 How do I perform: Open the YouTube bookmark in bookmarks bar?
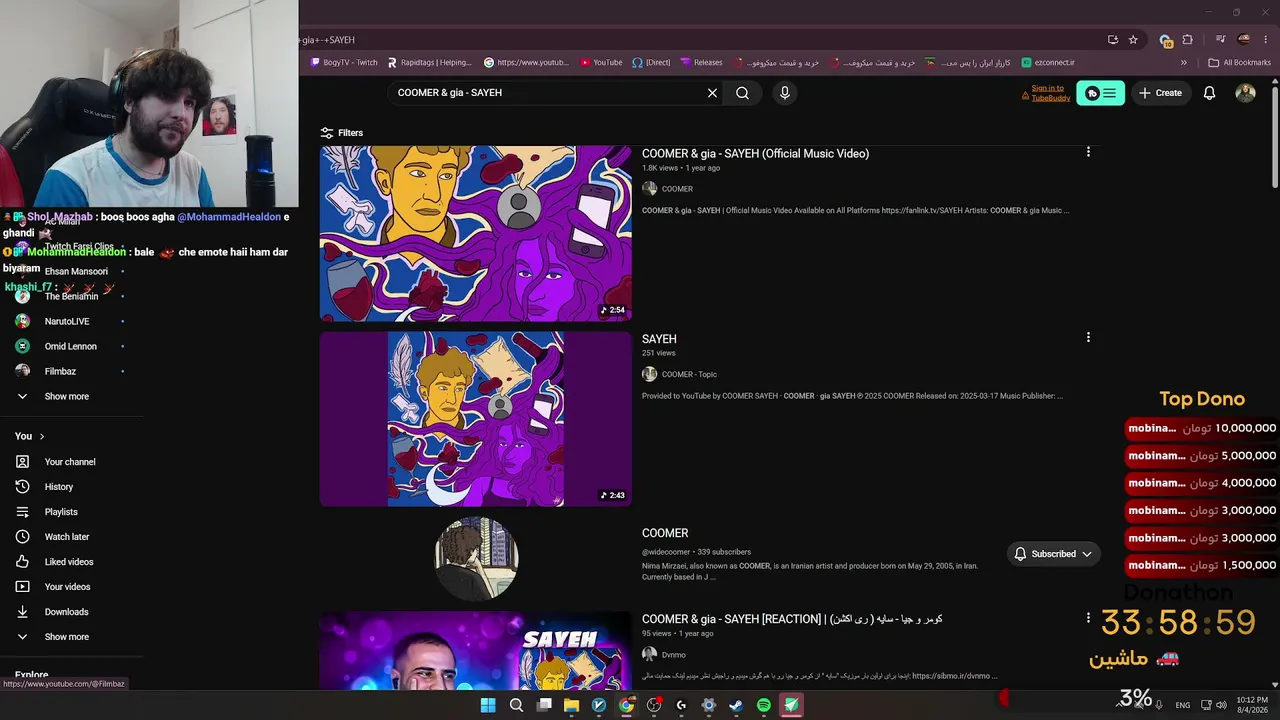point(600,63)
